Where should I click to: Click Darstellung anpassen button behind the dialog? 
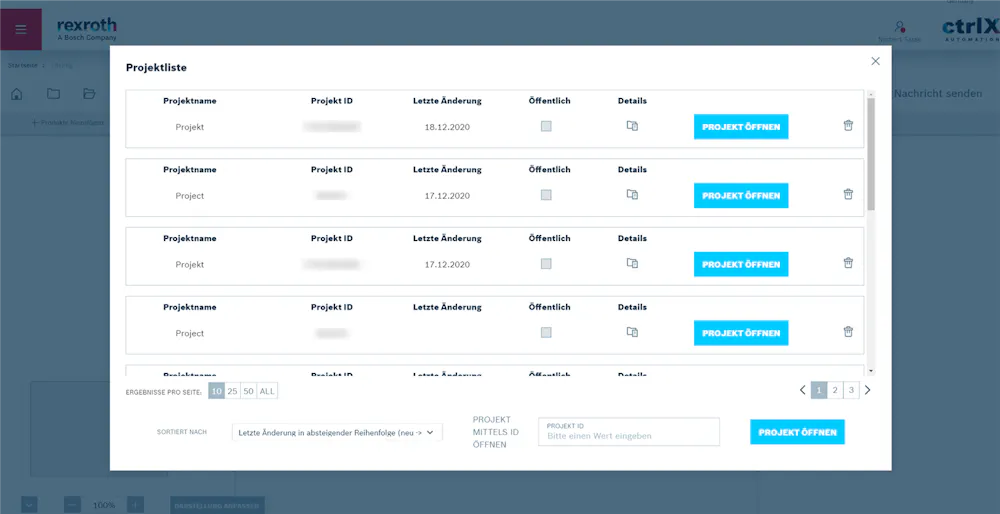(217, 506)
